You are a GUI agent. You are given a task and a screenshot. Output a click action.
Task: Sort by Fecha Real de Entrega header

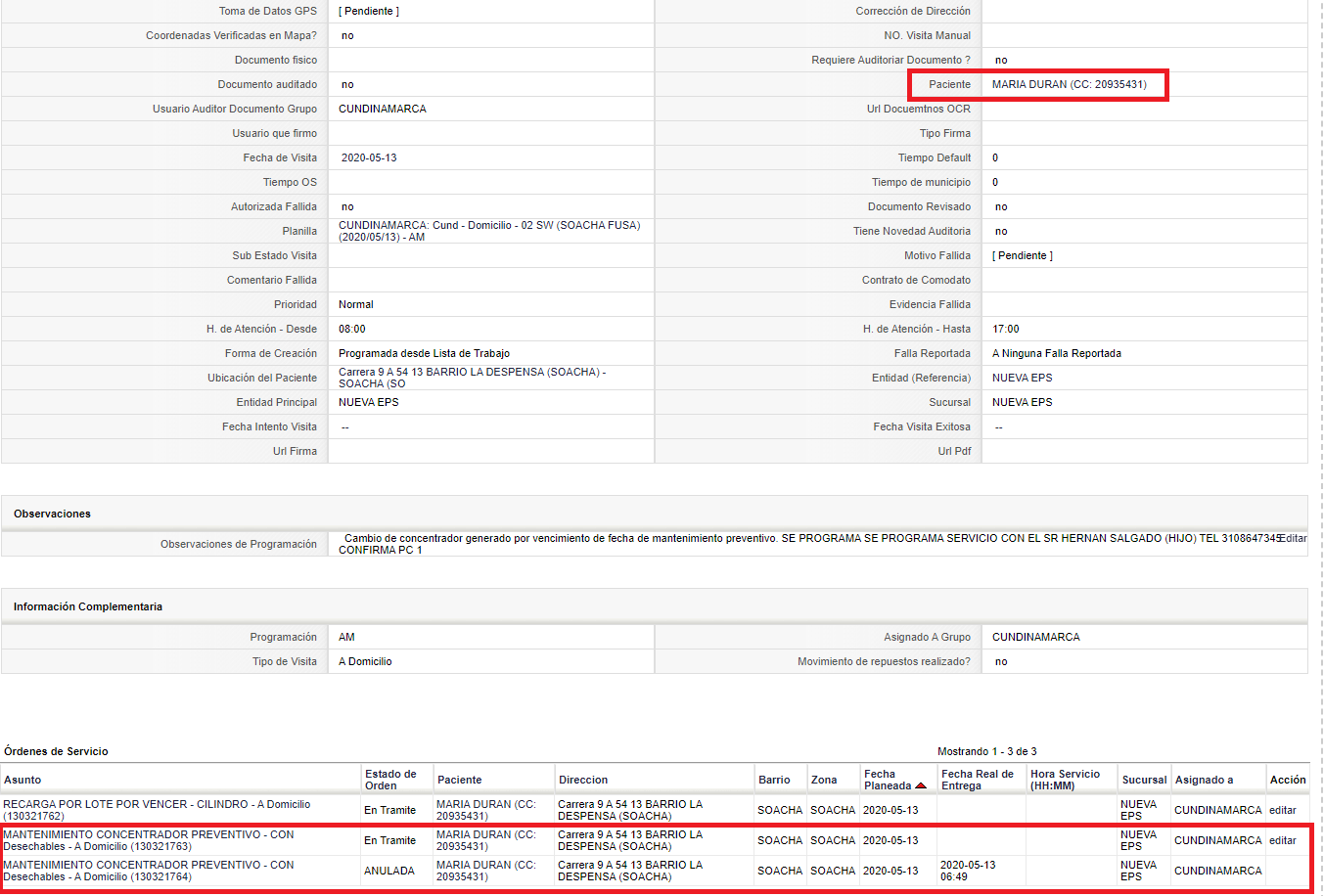[978, 780]
